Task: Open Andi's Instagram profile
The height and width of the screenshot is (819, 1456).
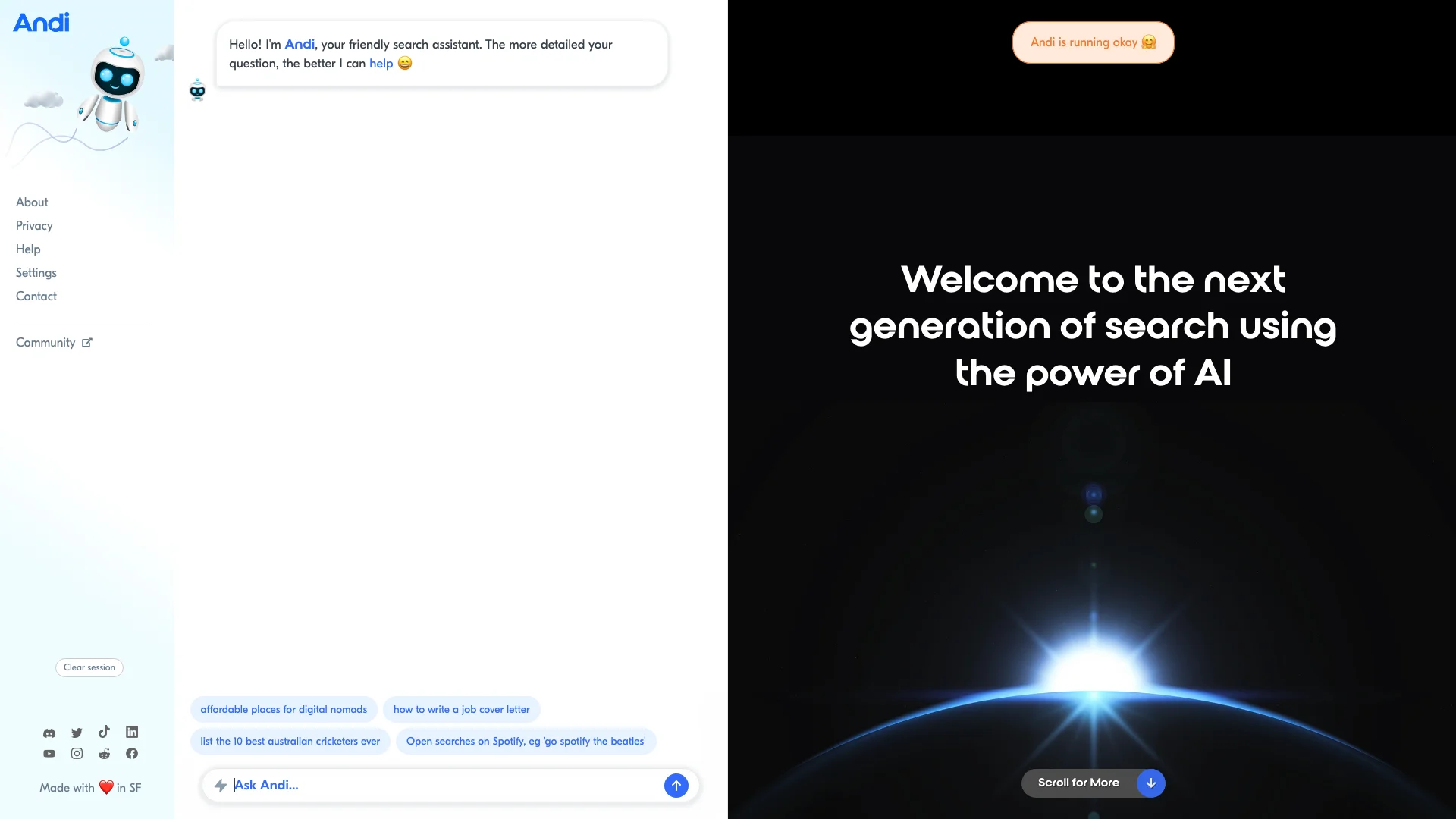Action: (77, 754)
